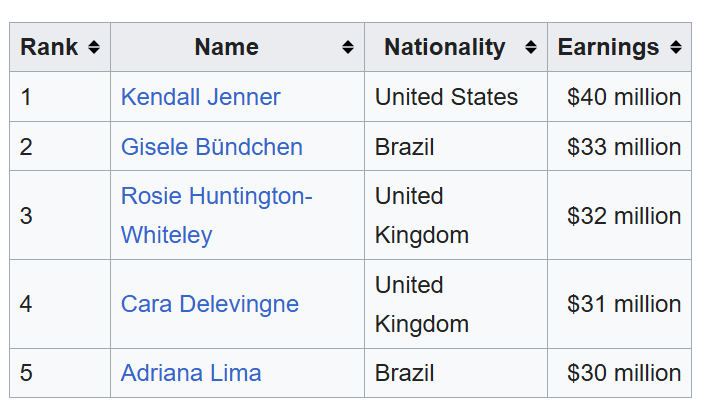The width and height of the screenshot is (724, 418).
Task: Click the Rank column header text
Action: tap(49, 47)
